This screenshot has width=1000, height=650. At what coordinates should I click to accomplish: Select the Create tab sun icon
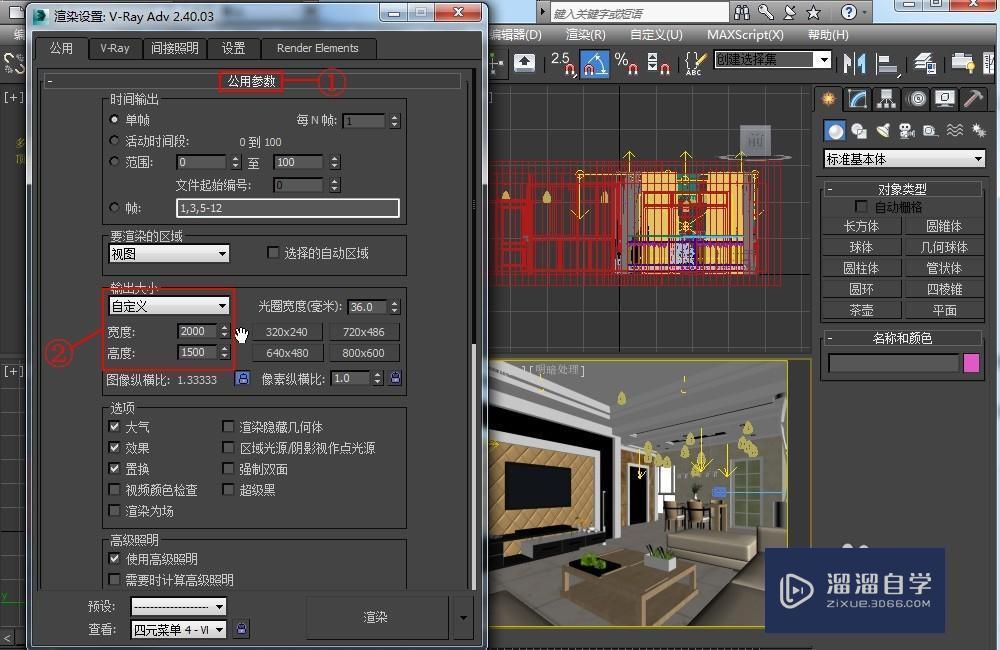[832, 102]
